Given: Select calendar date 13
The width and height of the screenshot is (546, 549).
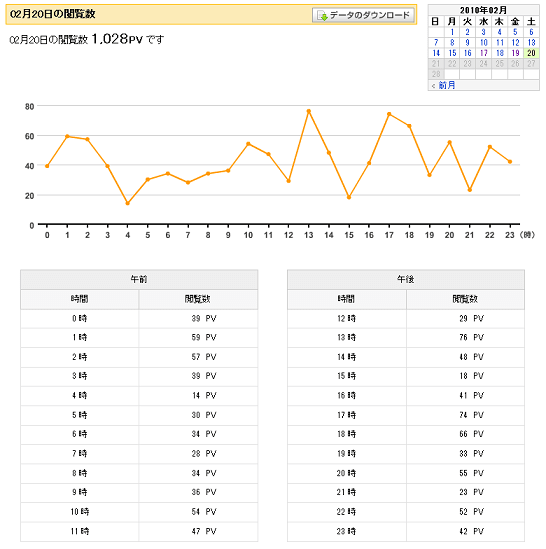Looking at the screenshot, I should 531,43.
